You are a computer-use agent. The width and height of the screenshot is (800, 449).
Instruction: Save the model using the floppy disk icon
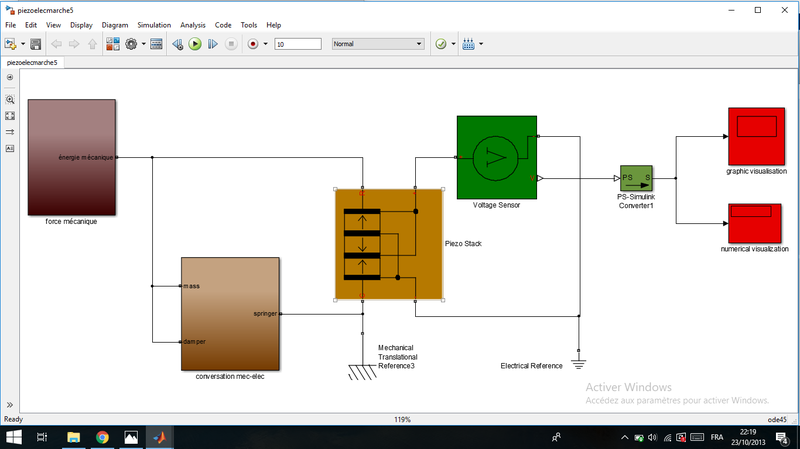point(36,44)
